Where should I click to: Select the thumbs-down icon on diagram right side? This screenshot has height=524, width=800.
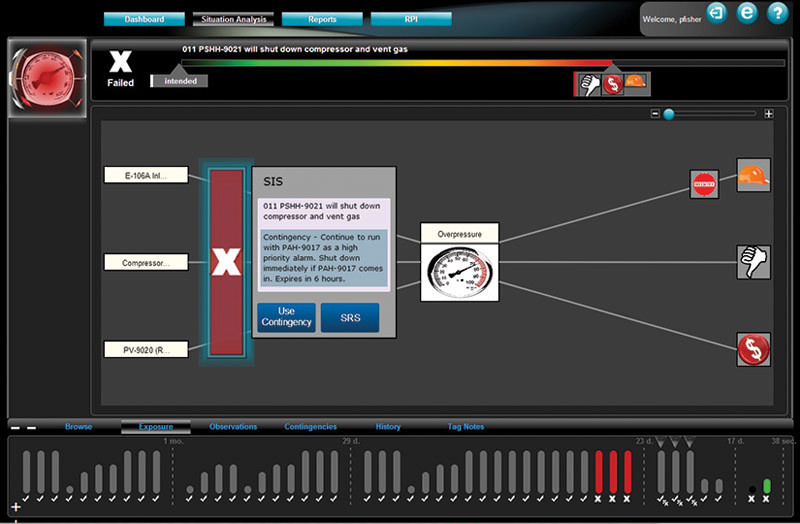click(x=753, y=262)
